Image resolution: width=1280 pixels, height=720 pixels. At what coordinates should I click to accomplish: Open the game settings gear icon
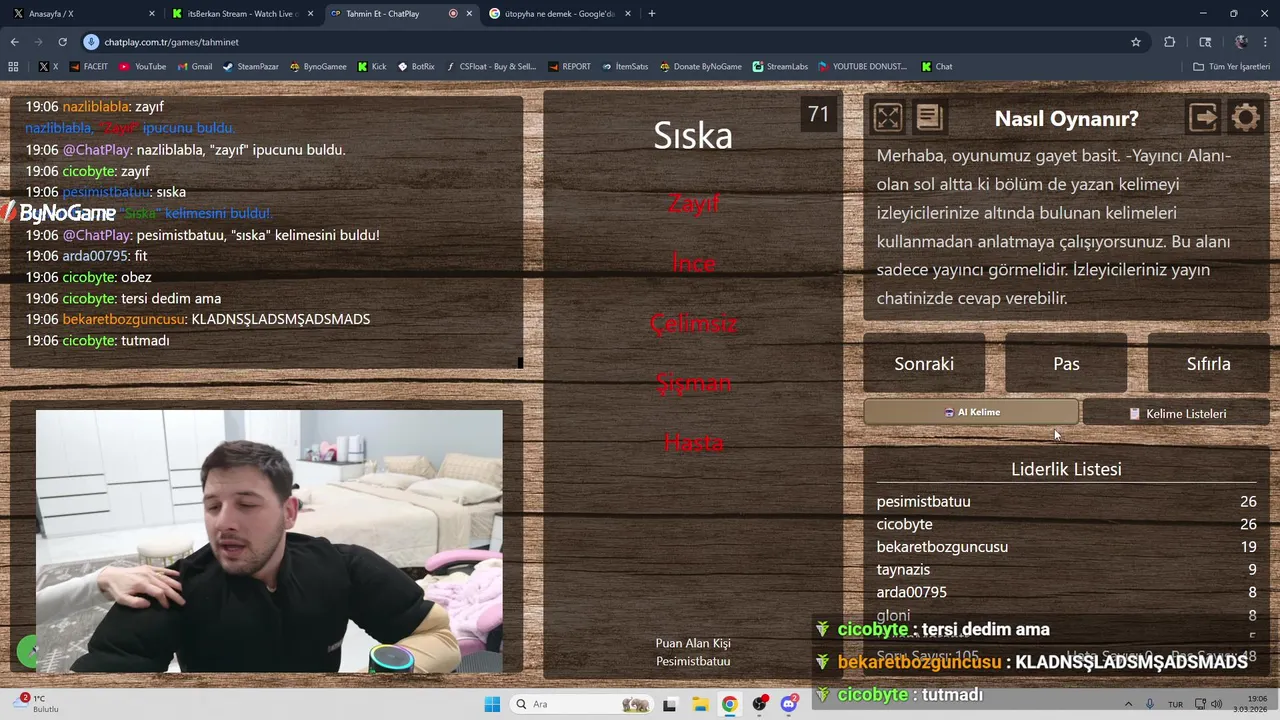pyautogui.click(x=1245, y=118)
